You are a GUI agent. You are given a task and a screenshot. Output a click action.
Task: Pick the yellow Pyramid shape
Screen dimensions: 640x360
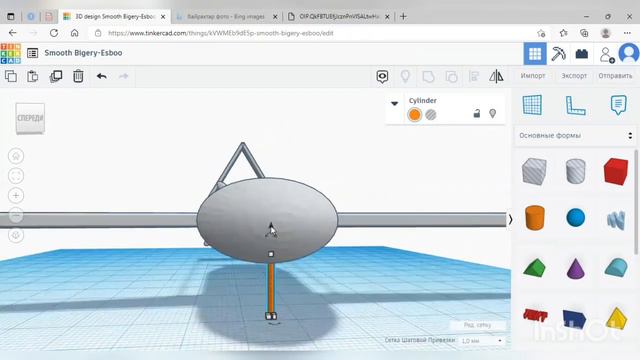point(616,318)
